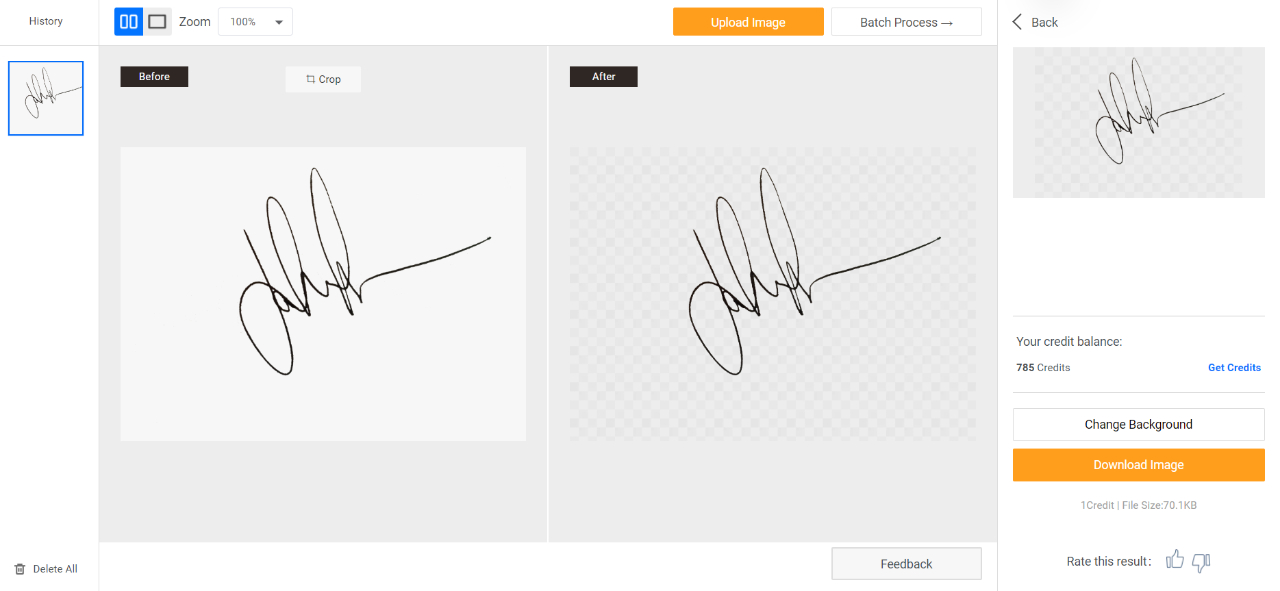Open Batch Process
This screenshot has height=591, width=1280.
coord(906,22)
